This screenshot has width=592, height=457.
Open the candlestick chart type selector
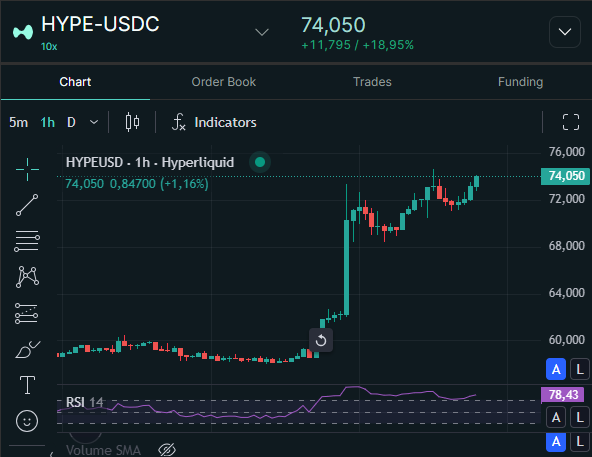(132, 122)
